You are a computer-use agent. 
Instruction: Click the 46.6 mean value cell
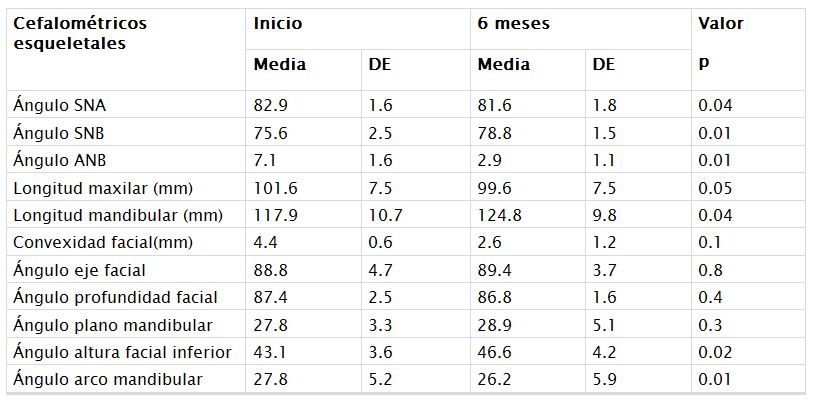click(494, 352)
